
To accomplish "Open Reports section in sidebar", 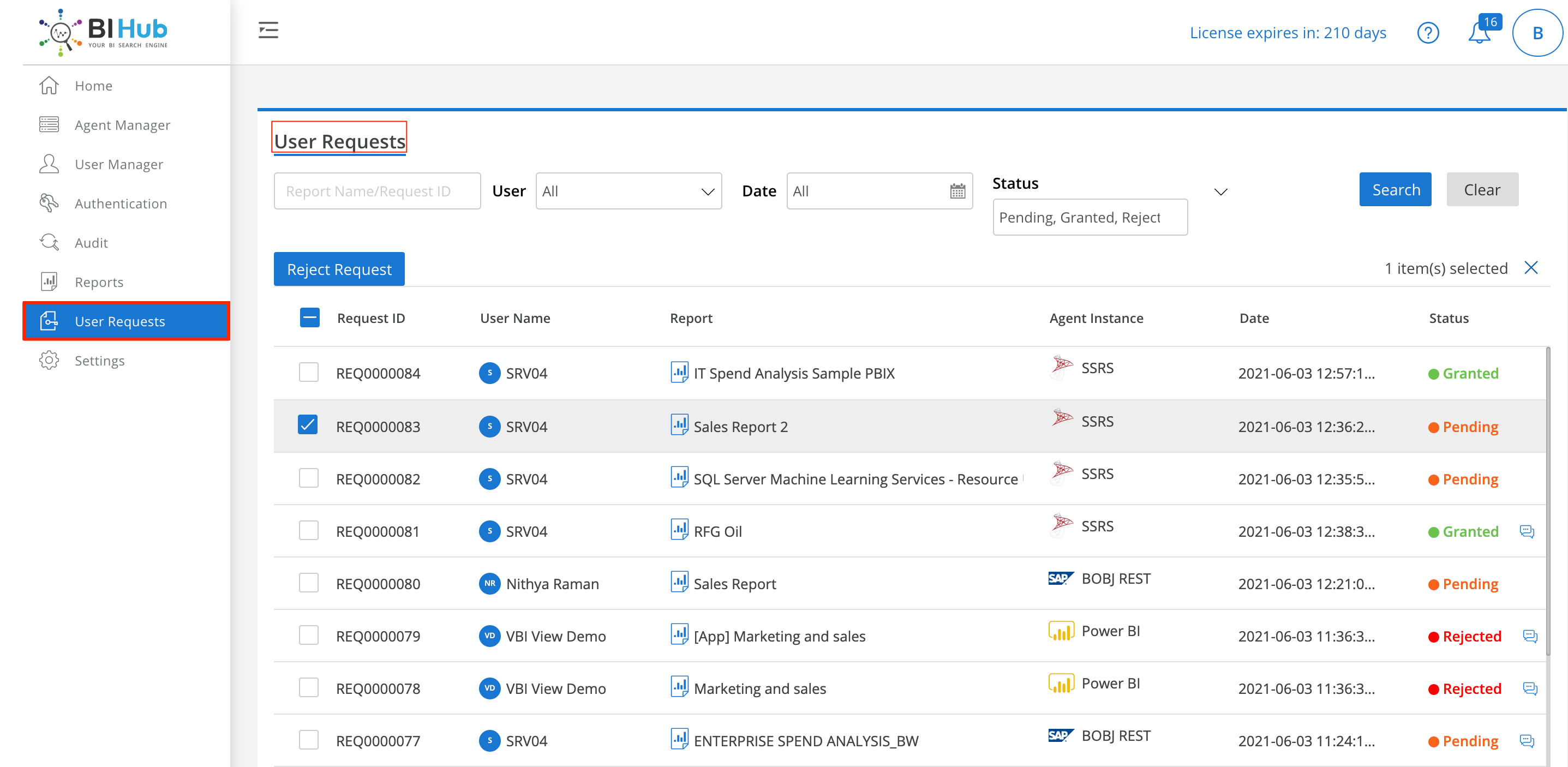I will 100,282.
